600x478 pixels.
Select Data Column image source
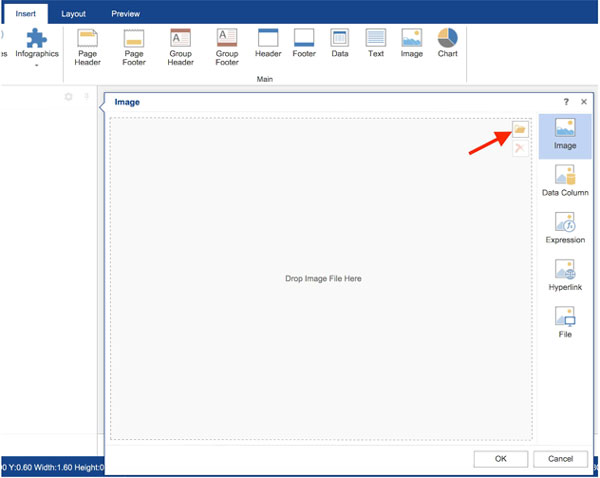565,181
